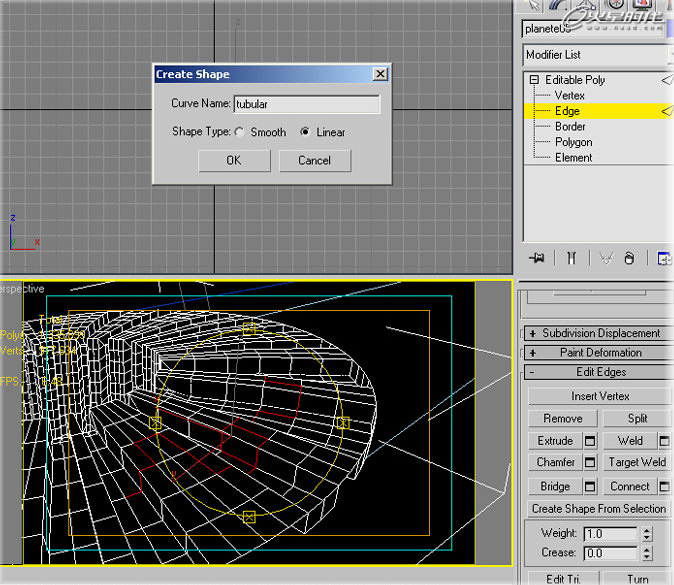
Task: Select Polygon sub-object level
Action: [x=573, y=142]
